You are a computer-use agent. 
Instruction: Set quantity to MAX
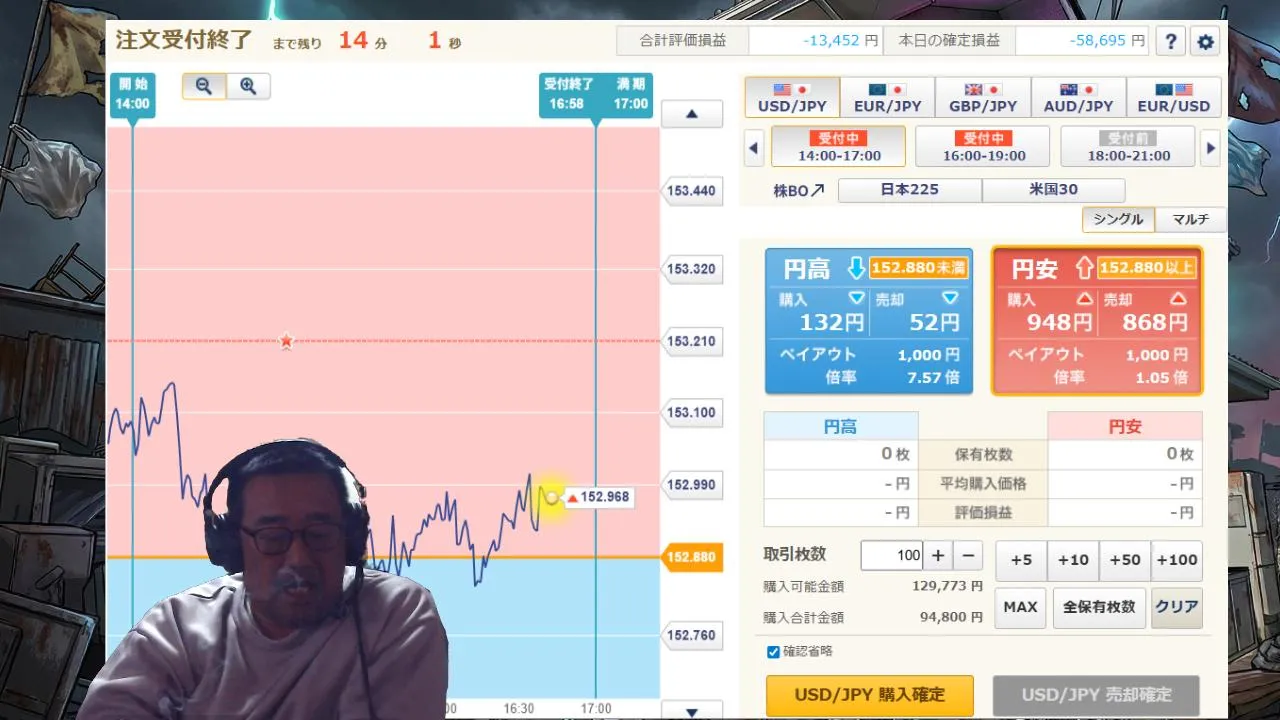[1021, 607]
